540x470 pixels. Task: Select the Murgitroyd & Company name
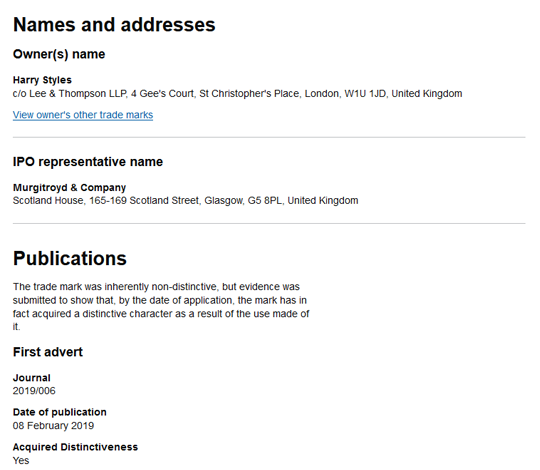point(70,187)
